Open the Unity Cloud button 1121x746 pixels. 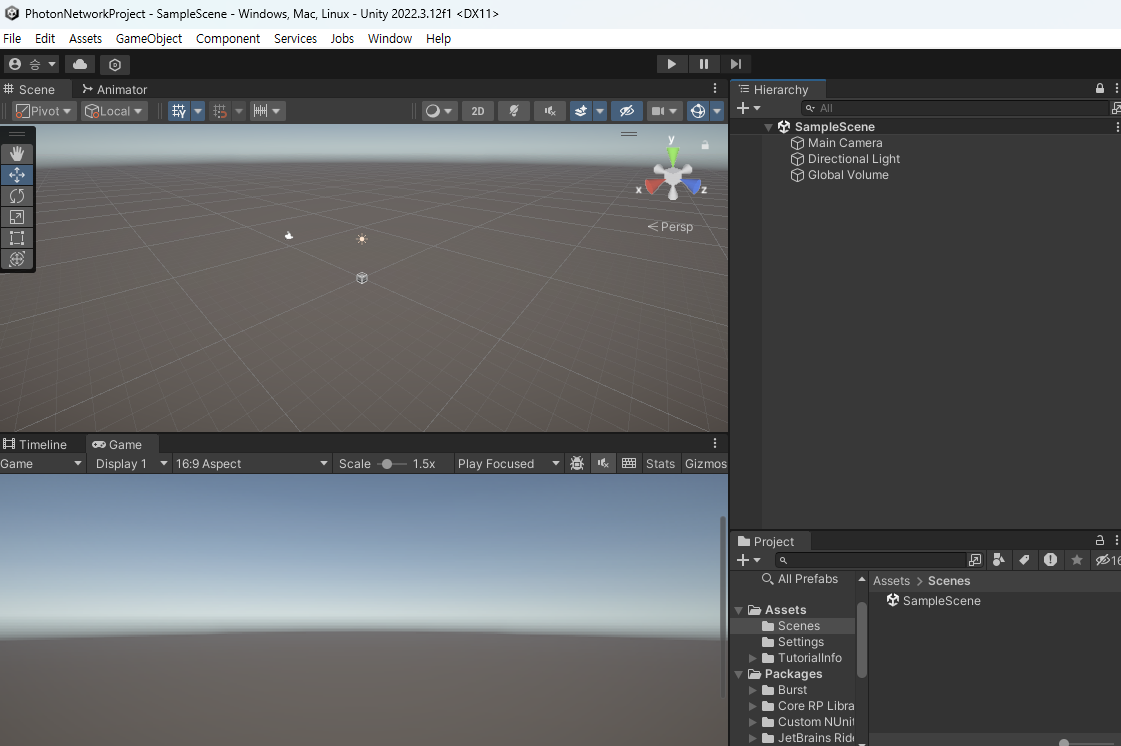click(80, 64)
